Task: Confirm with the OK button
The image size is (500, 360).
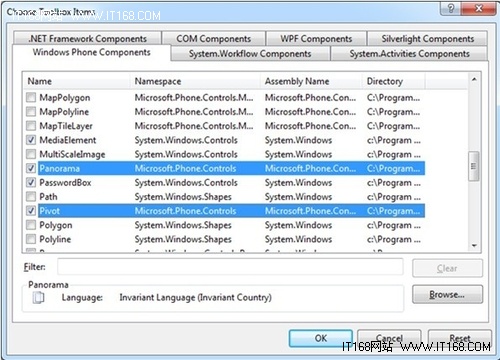Action: click(321, 338)
